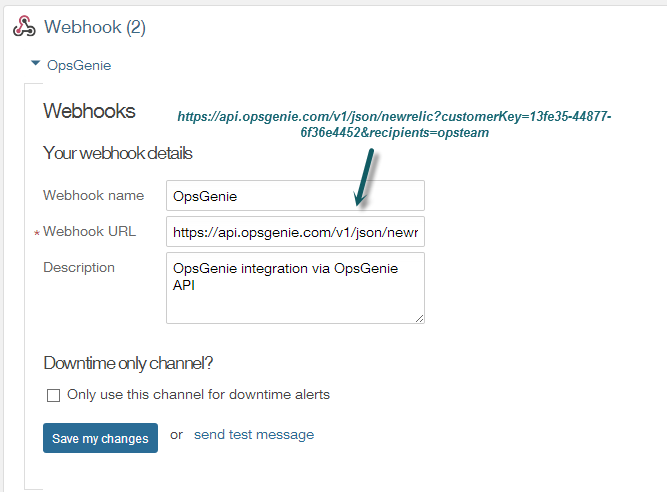The width and height of the screenshot is (667, 492).
Task: Click the Description resize handle corner
Action: [419, 319]
